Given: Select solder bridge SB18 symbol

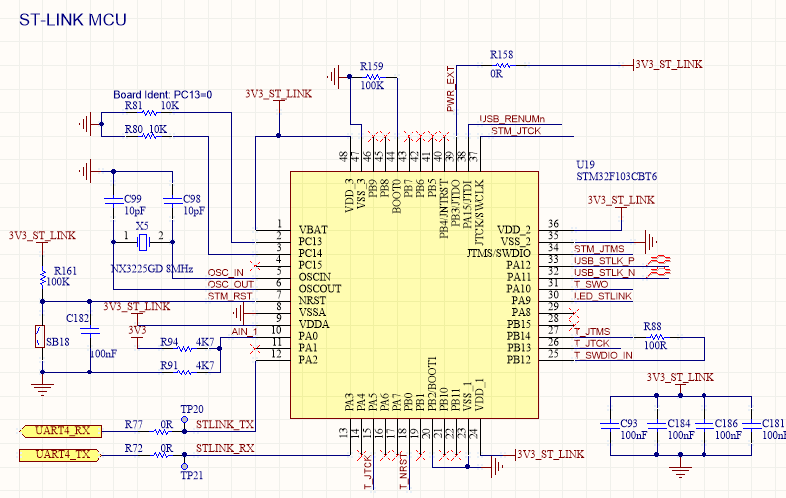Looking at the screenshot, I should 40,337.
